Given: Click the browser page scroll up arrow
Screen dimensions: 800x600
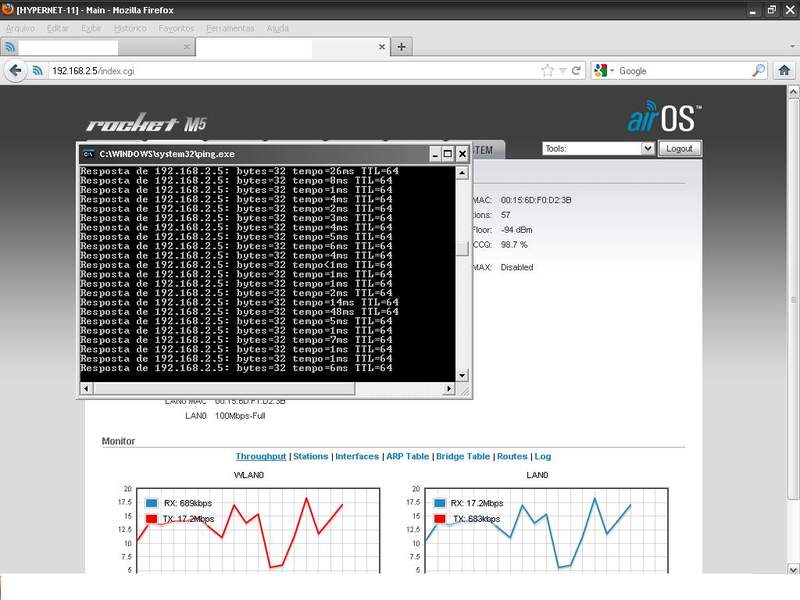Looking at the screenshot, I should click(793, 92).
